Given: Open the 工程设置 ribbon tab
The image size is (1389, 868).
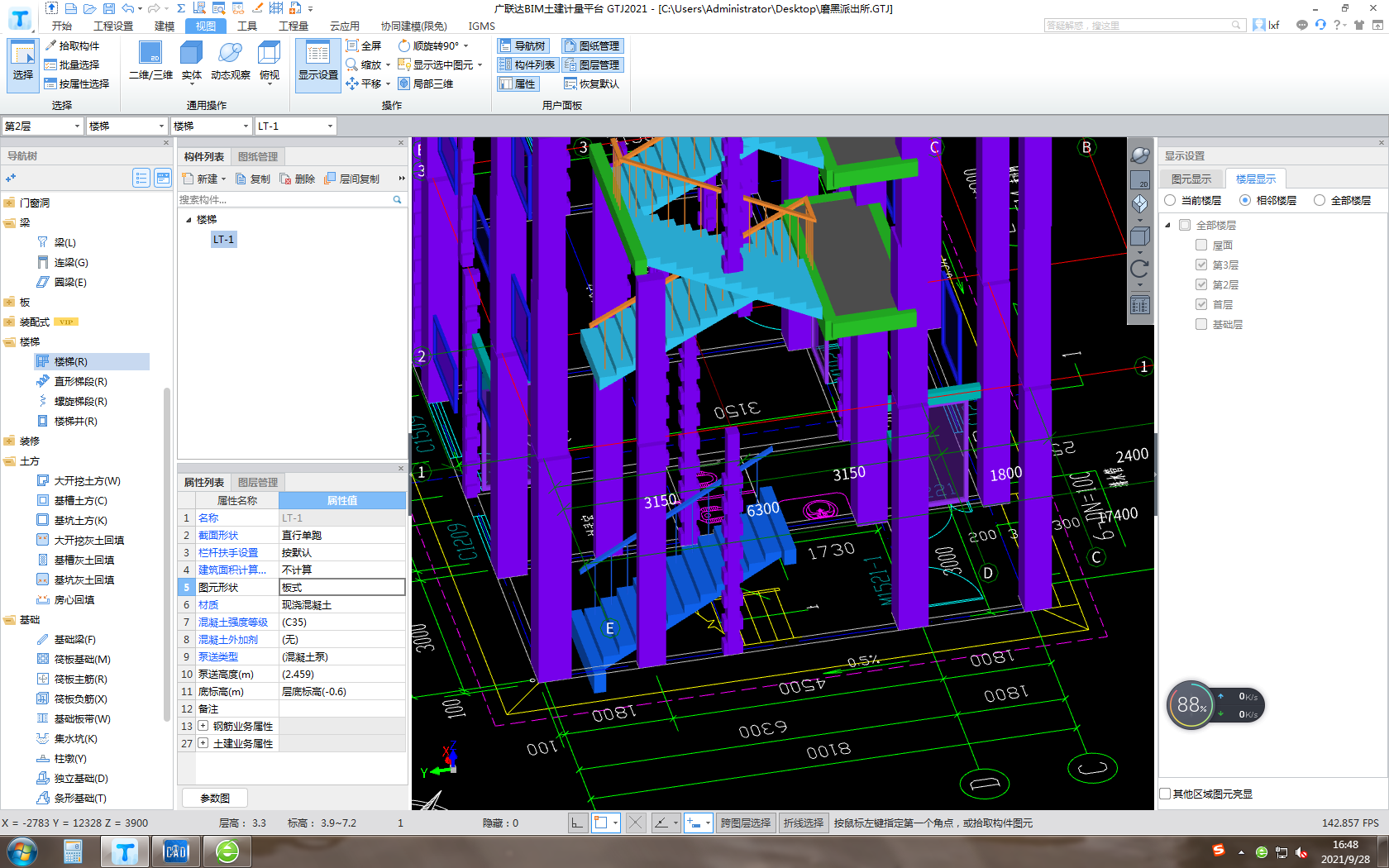Looking at the screenshot, I should point(113,26).
